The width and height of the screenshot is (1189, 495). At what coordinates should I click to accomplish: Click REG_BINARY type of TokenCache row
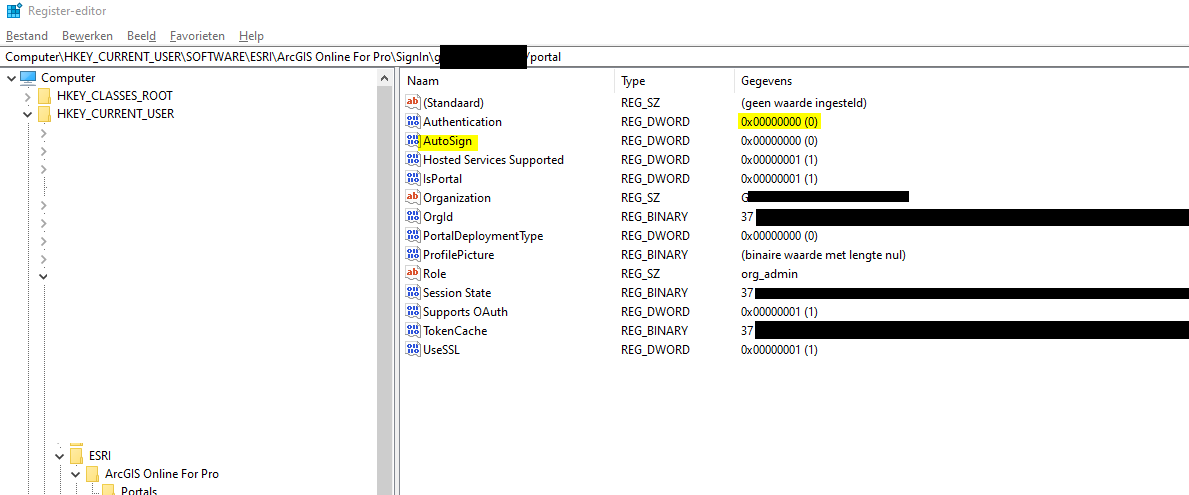click(x=654, y=330)
